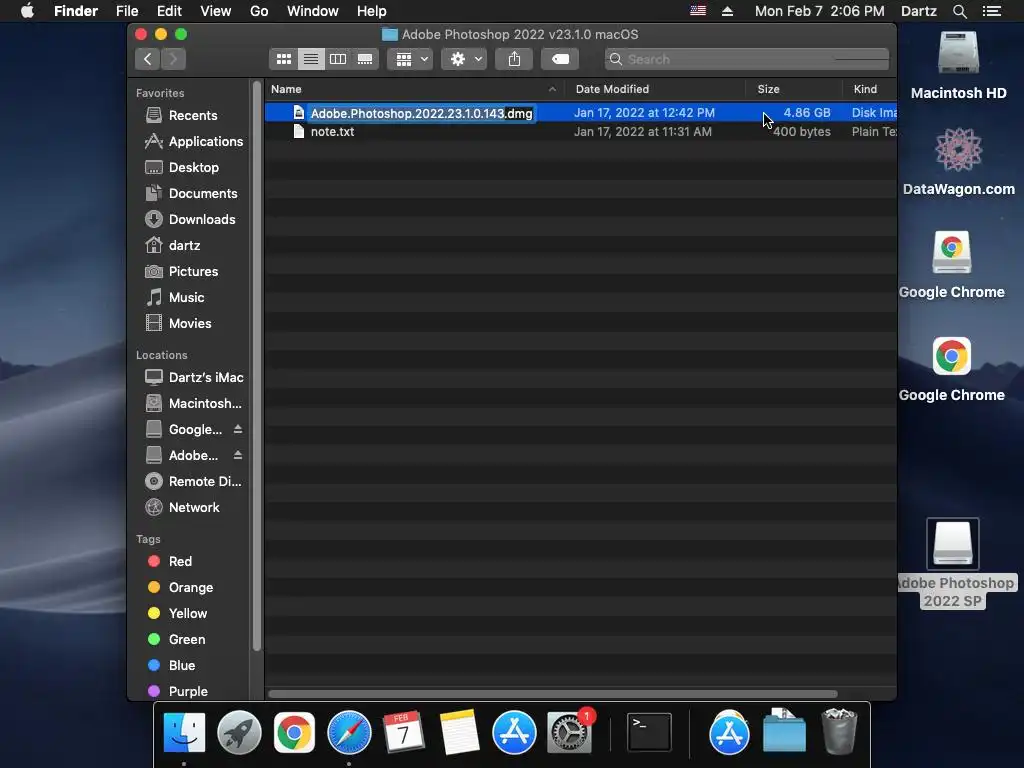The width and height of the screenshot is (1024, 768).
Task: Select Remote Di... in the sidebar
Action: [x=193, y=481]
